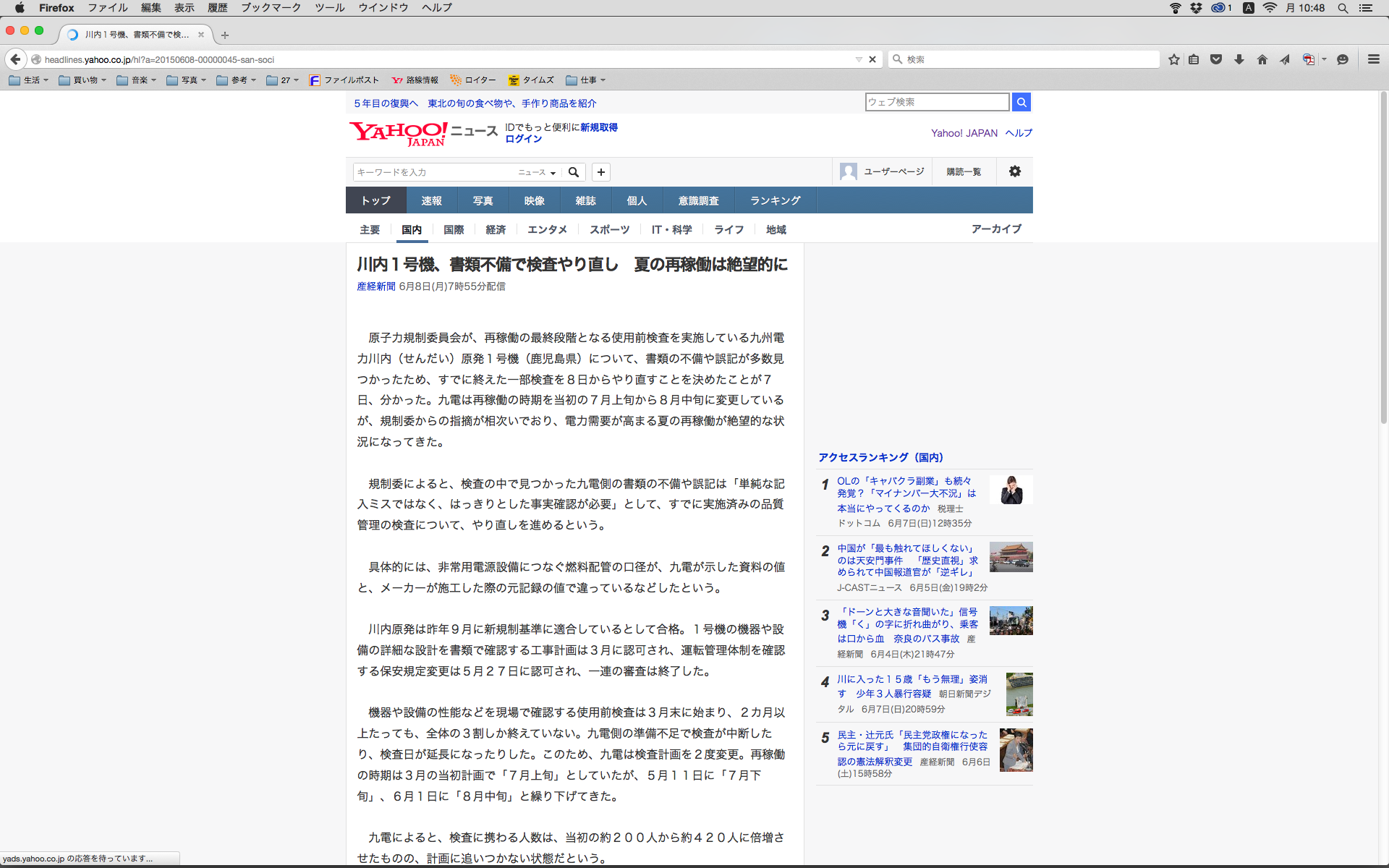Open the Firefox hamburger menu
This screenshot has height=868, width=1389.
1373,59
